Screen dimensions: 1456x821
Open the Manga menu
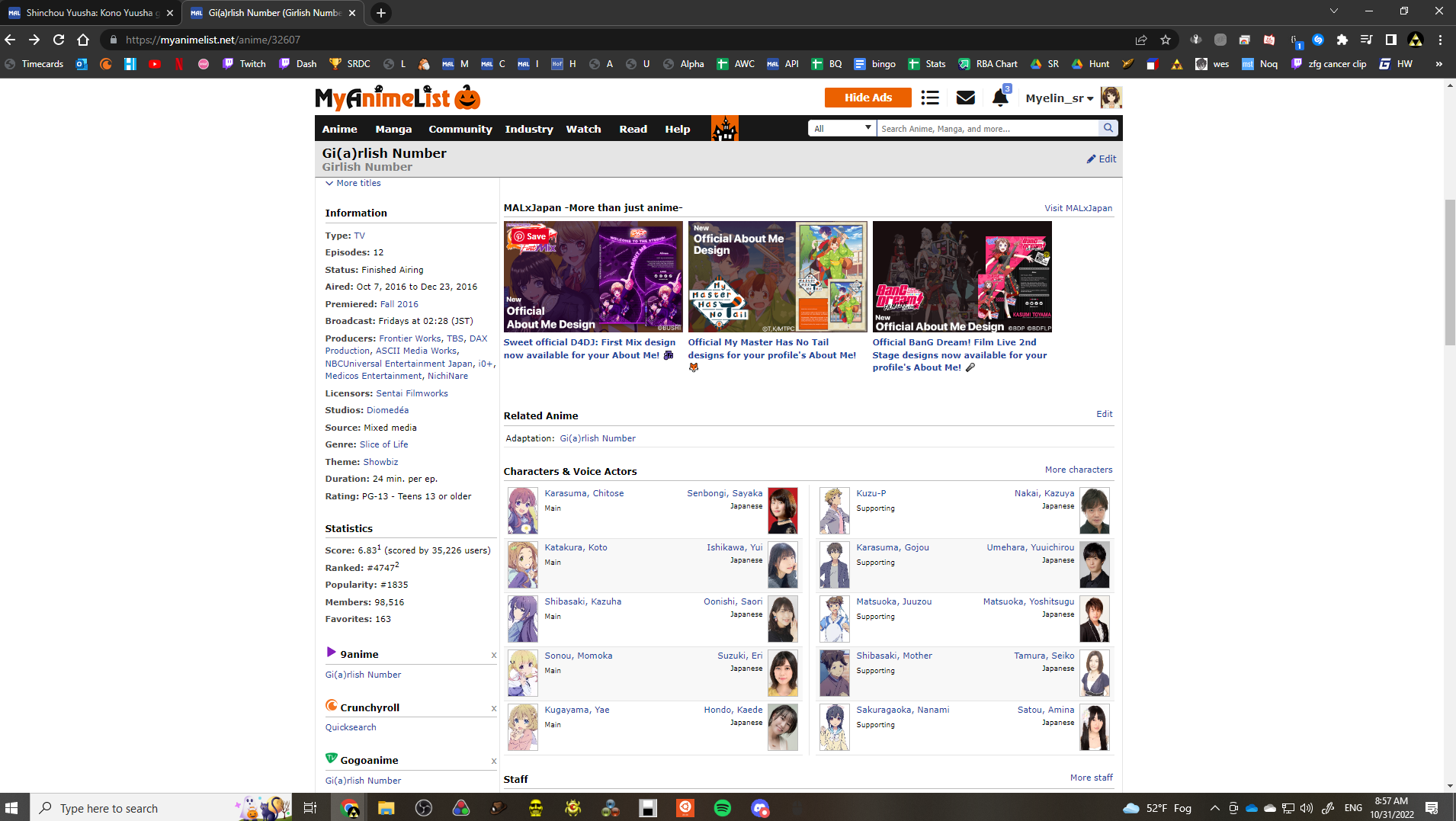point(393,129)
